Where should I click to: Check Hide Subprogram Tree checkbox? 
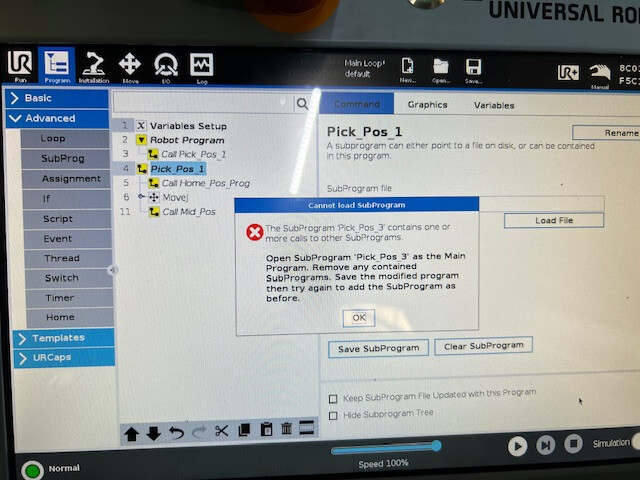click(x=334, y=416)
